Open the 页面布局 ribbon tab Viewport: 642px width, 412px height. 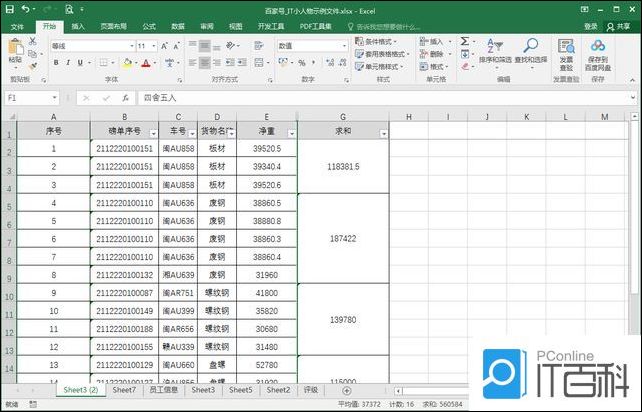113,27
